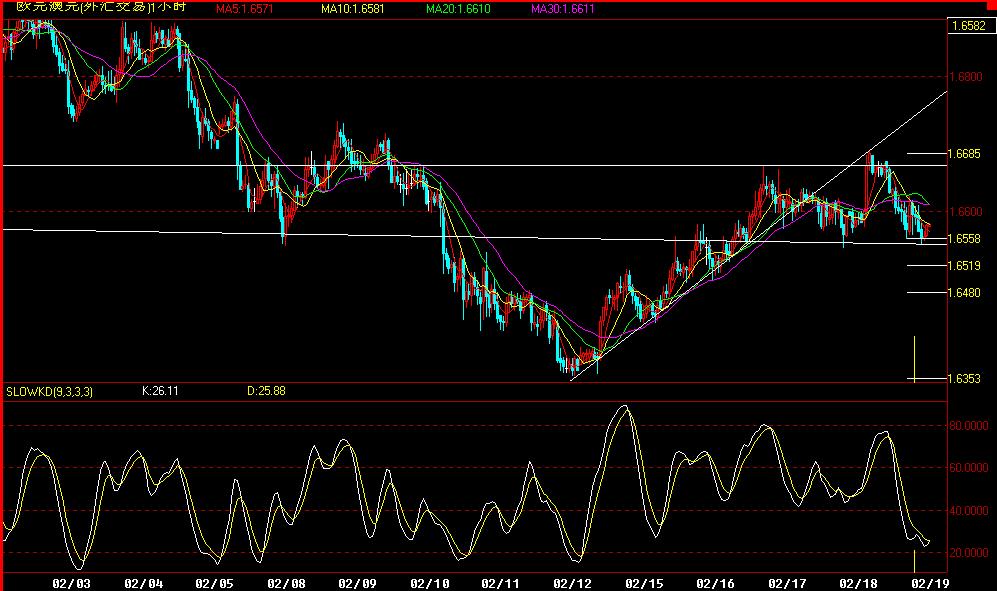
Task: Click the 80.0000 oscillator scale label
Action: coord(970,424)
